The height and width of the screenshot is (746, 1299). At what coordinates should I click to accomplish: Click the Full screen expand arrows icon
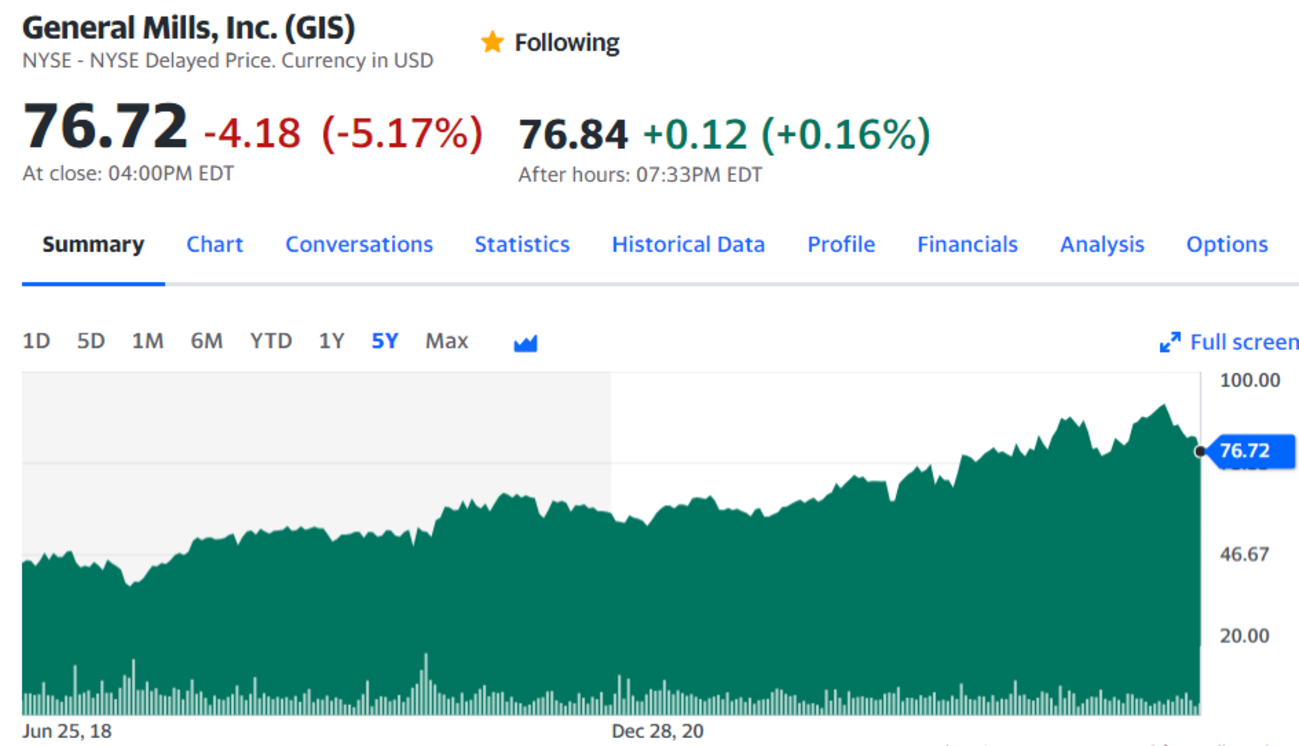1170,343
